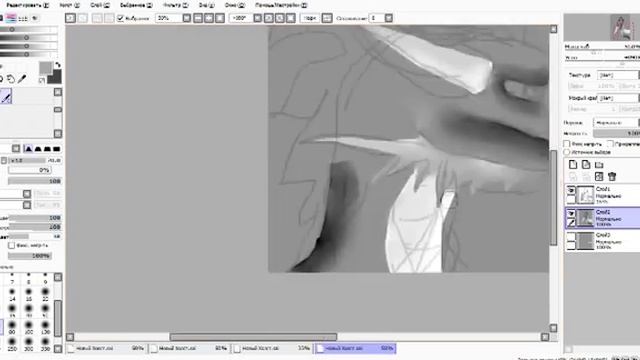Click the redo button in toolbar
Viewport: 640px width, 360px height.
coord(82,18)
